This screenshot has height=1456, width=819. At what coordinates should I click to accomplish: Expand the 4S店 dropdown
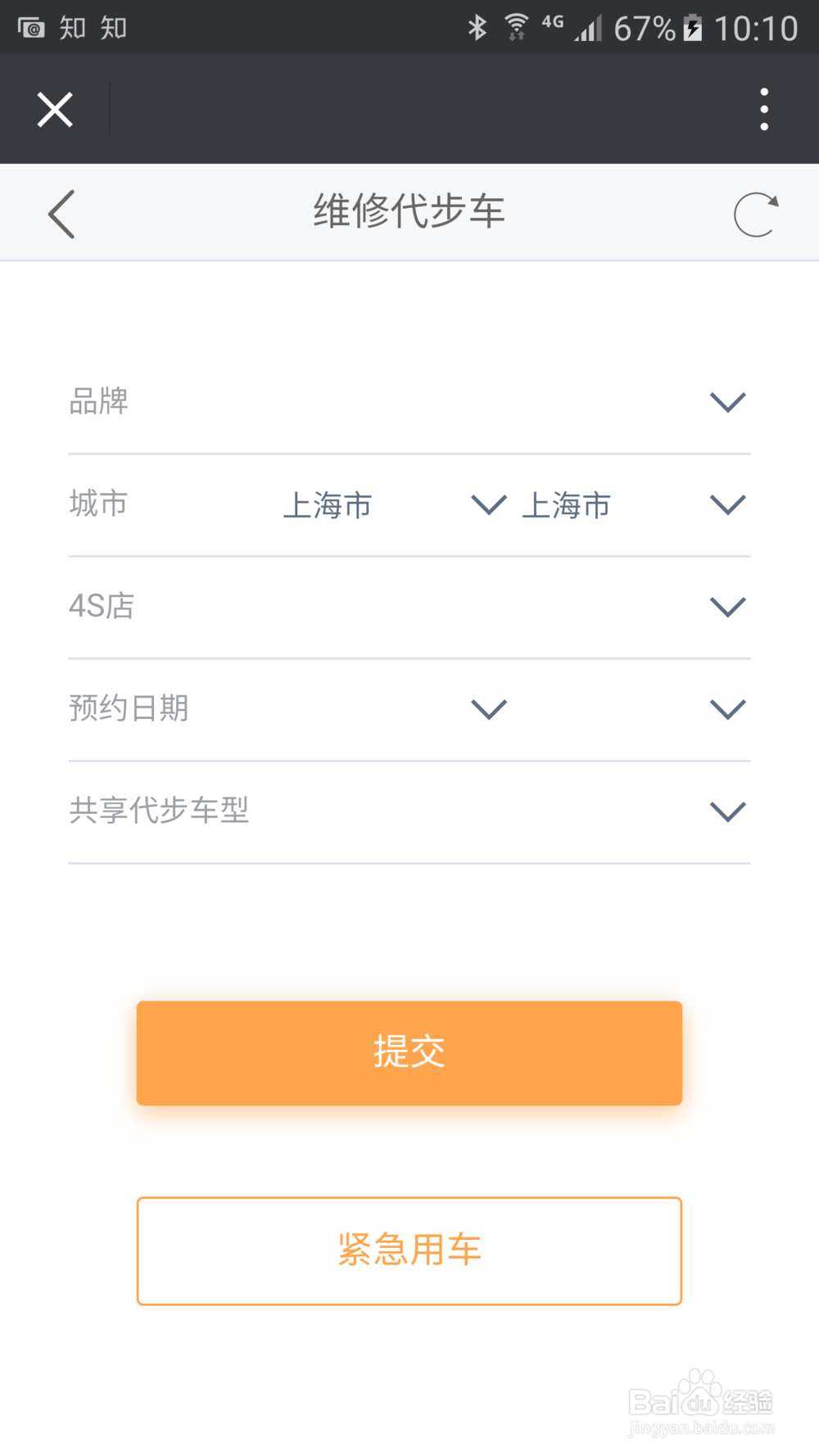[727, 607]
